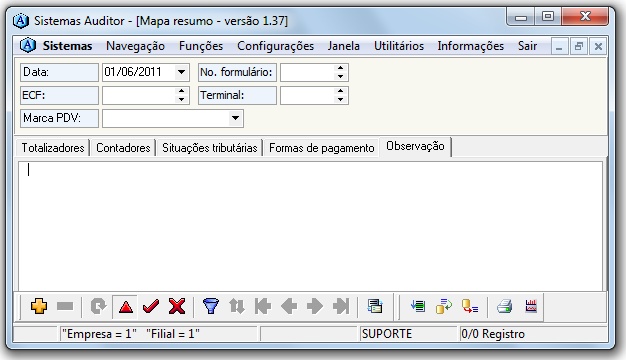
Task: Open the Formas de pagamento tab
Action: pyautogui.click(x=321, y=148)
